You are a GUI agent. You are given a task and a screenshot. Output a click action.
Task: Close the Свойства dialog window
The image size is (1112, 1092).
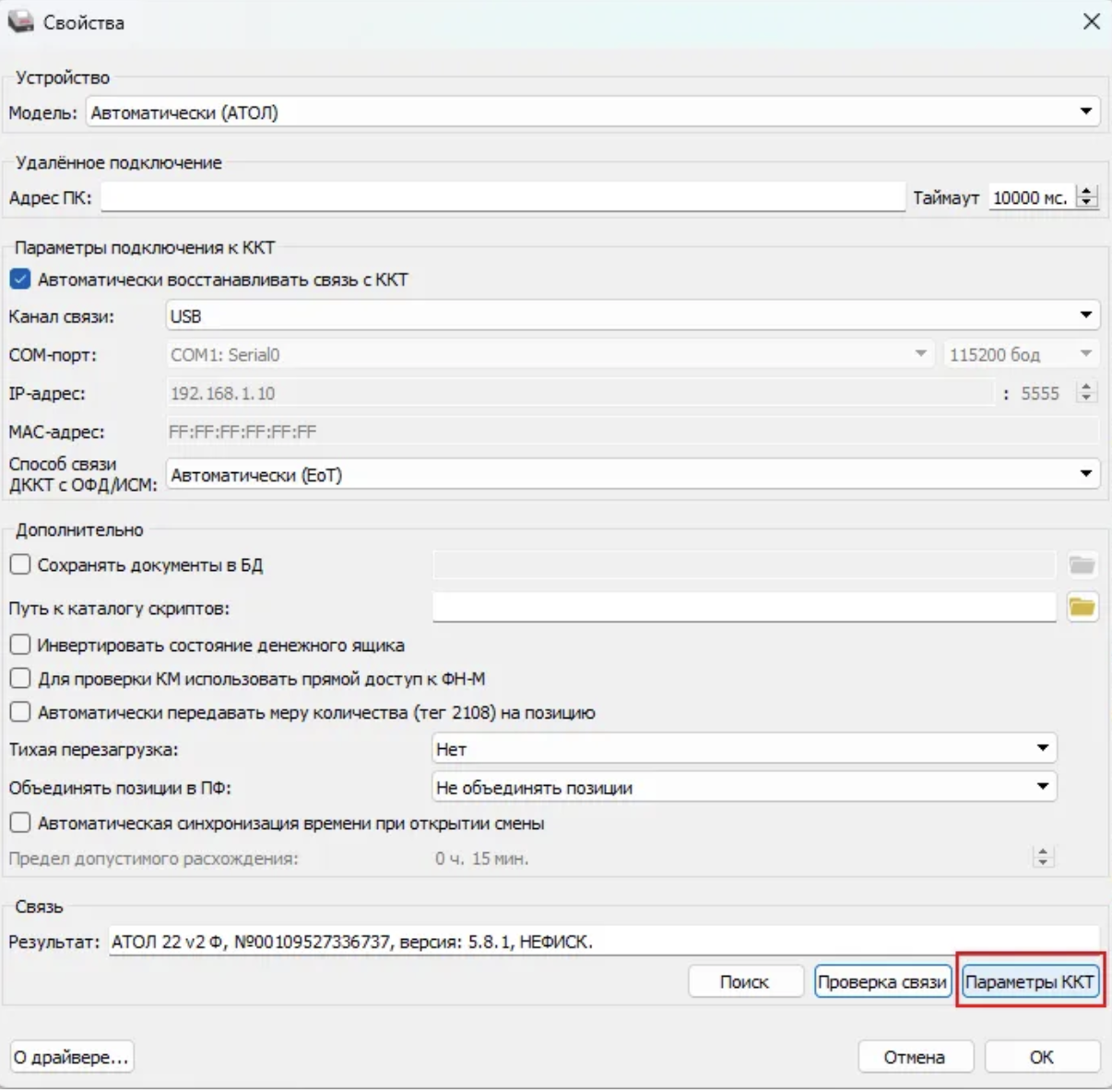point(1091,22)
